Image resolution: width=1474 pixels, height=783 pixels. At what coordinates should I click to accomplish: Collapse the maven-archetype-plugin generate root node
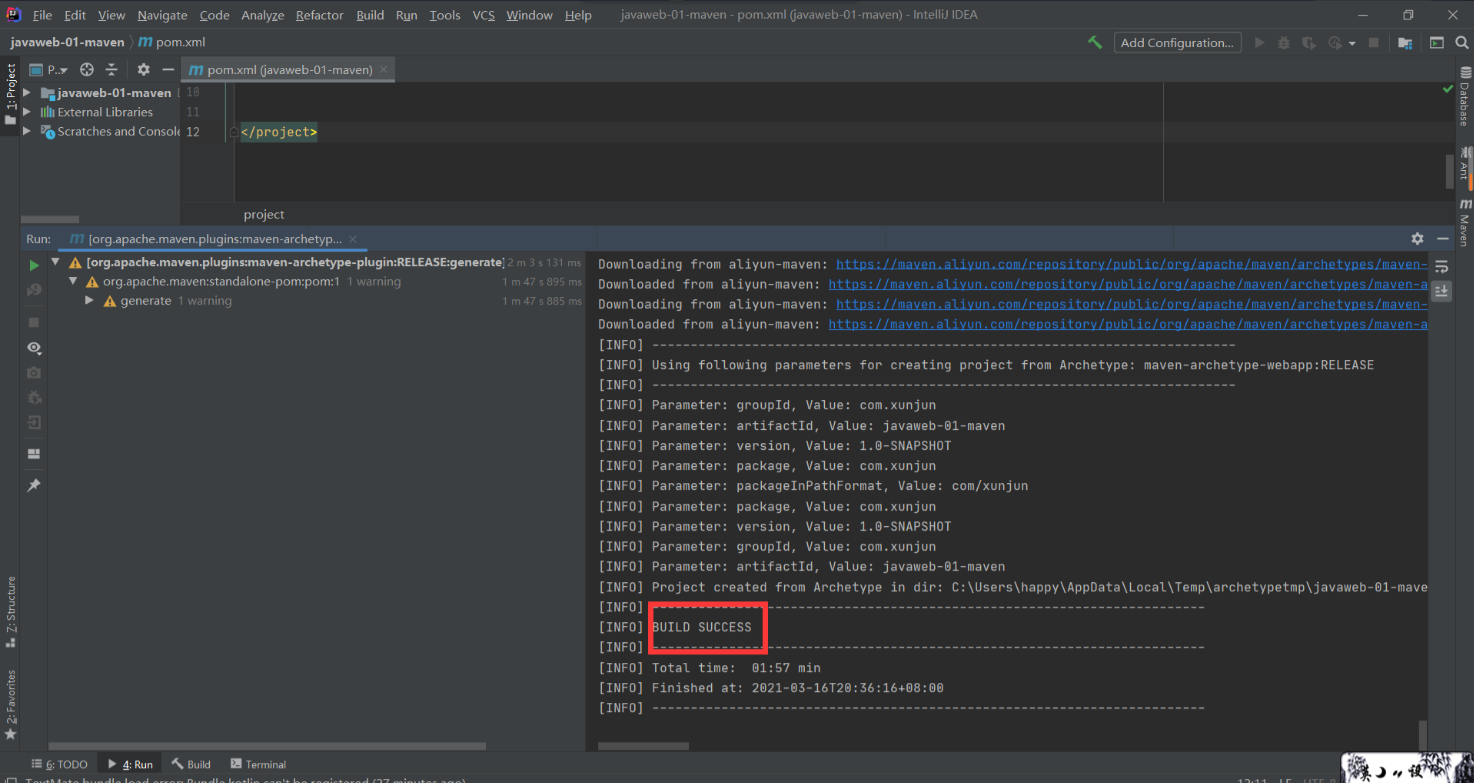(58, 263)
